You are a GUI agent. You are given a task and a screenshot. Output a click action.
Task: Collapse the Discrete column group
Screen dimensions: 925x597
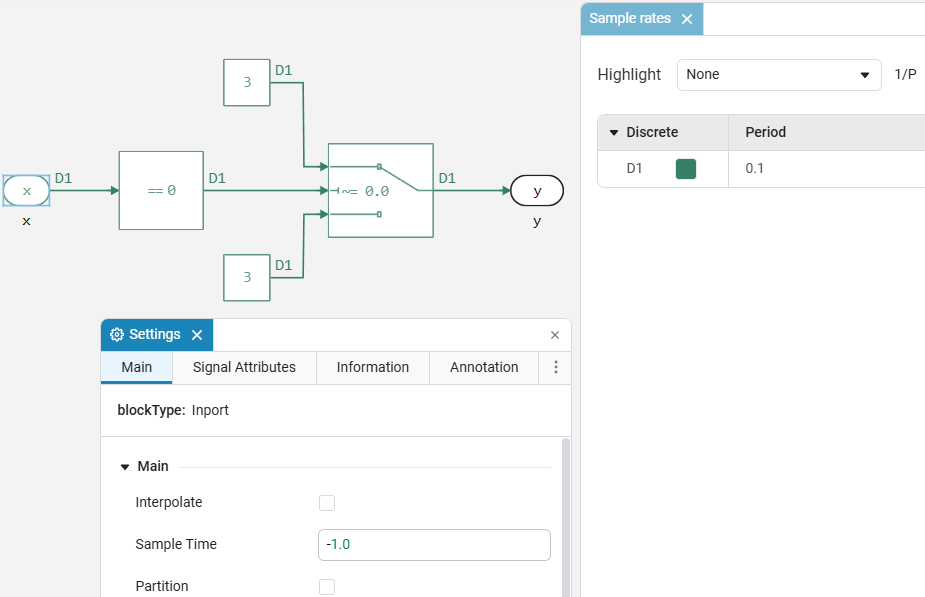point(614,133)
